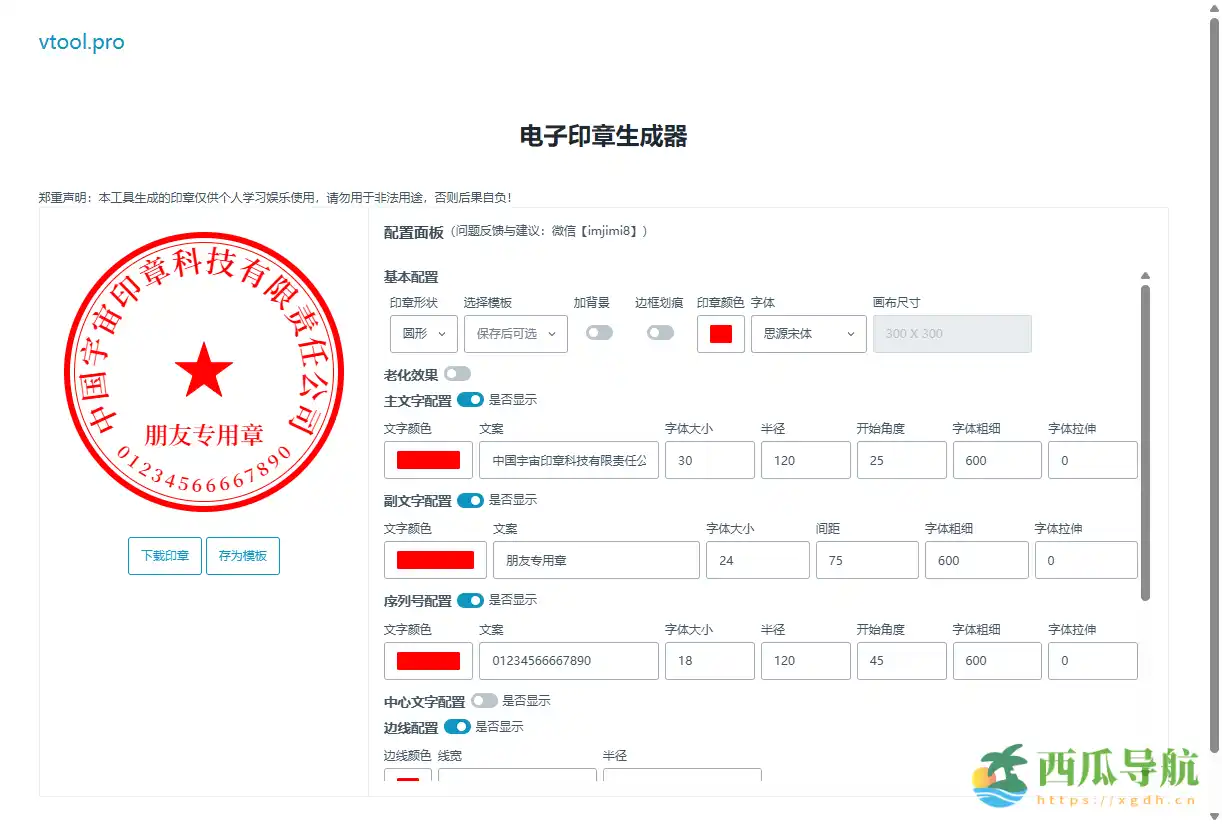
Task: Select the main text font size field
Action: click(x=709, y=460)
